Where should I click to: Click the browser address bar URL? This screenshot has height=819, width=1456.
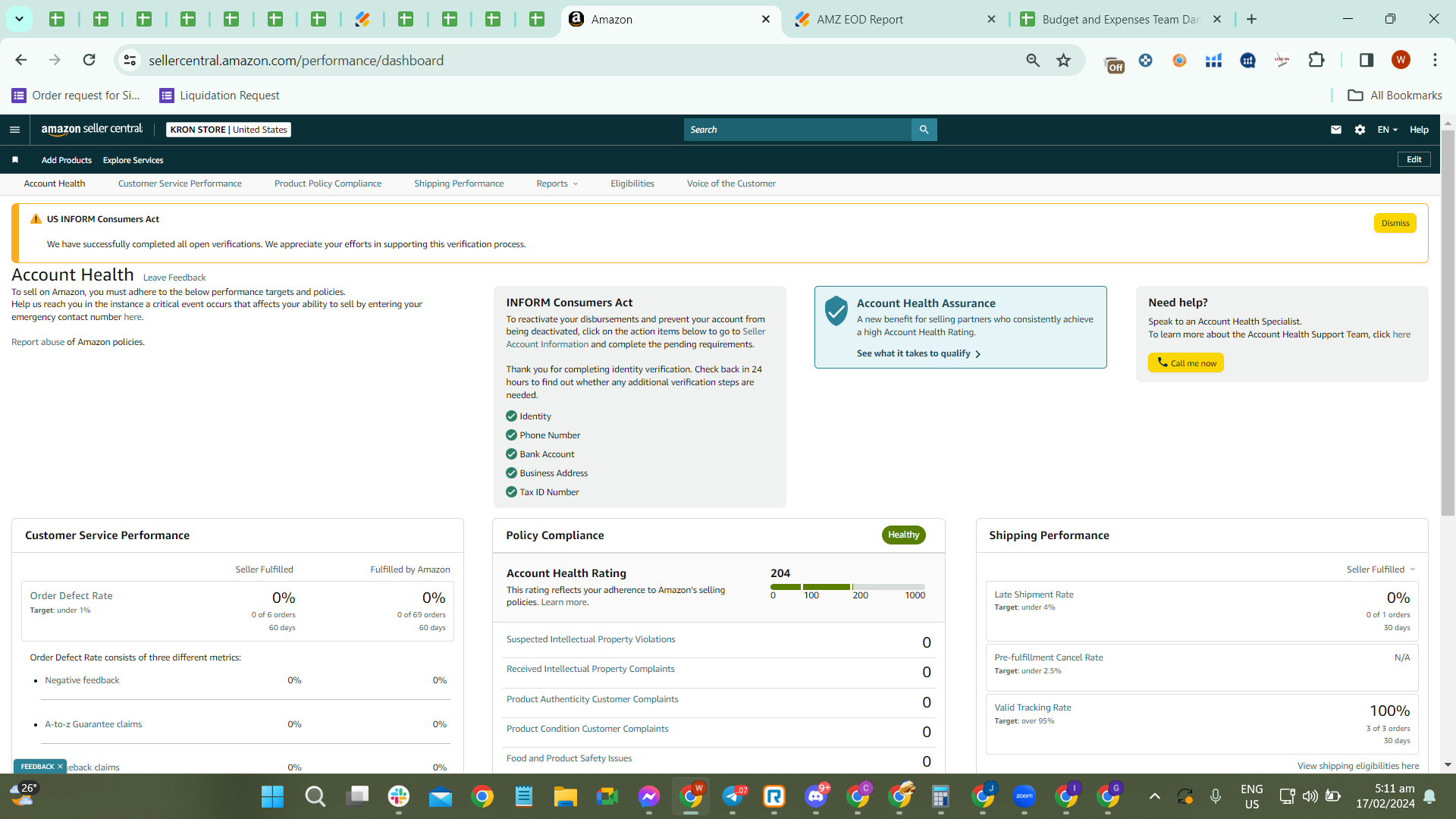296,60
